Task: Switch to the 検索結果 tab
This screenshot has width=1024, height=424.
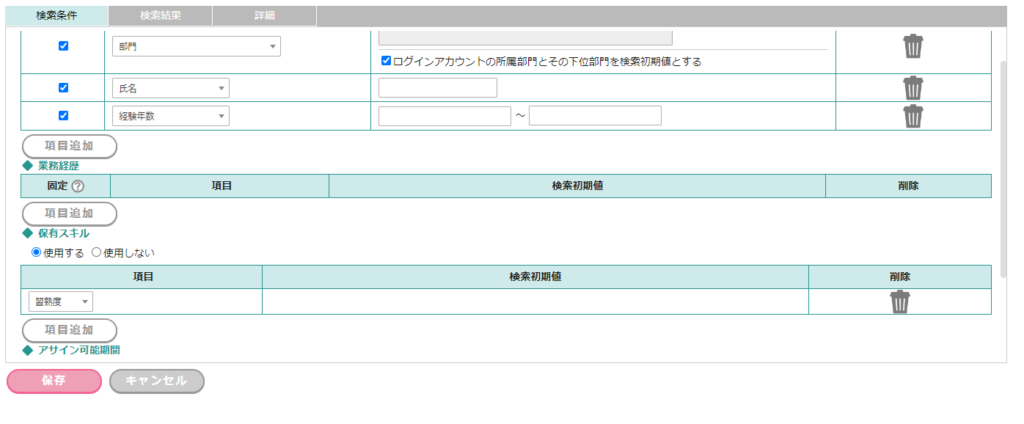Action: point(160,16)
